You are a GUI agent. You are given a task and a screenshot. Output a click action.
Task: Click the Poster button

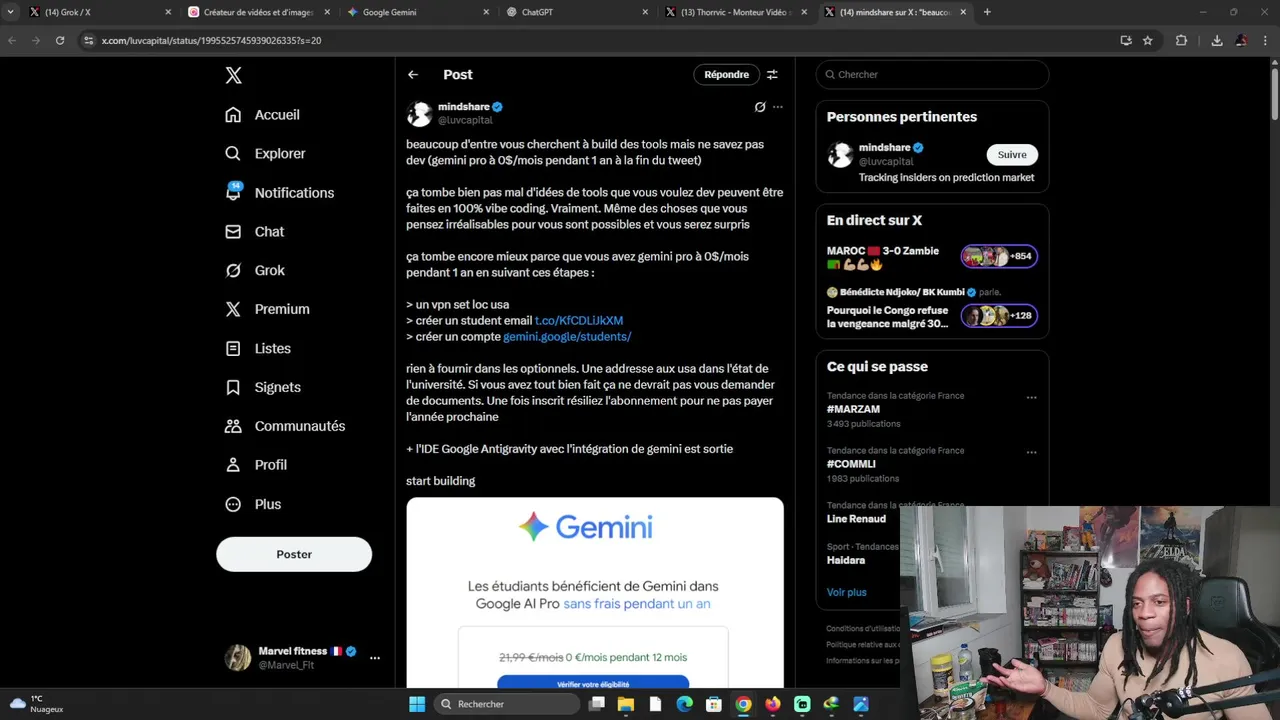click(x=294, y=554)
